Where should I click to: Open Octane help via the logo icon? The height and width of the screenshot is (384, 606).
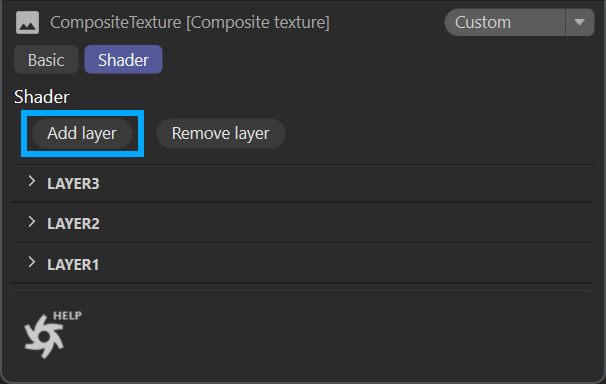[x=44, y=336]
